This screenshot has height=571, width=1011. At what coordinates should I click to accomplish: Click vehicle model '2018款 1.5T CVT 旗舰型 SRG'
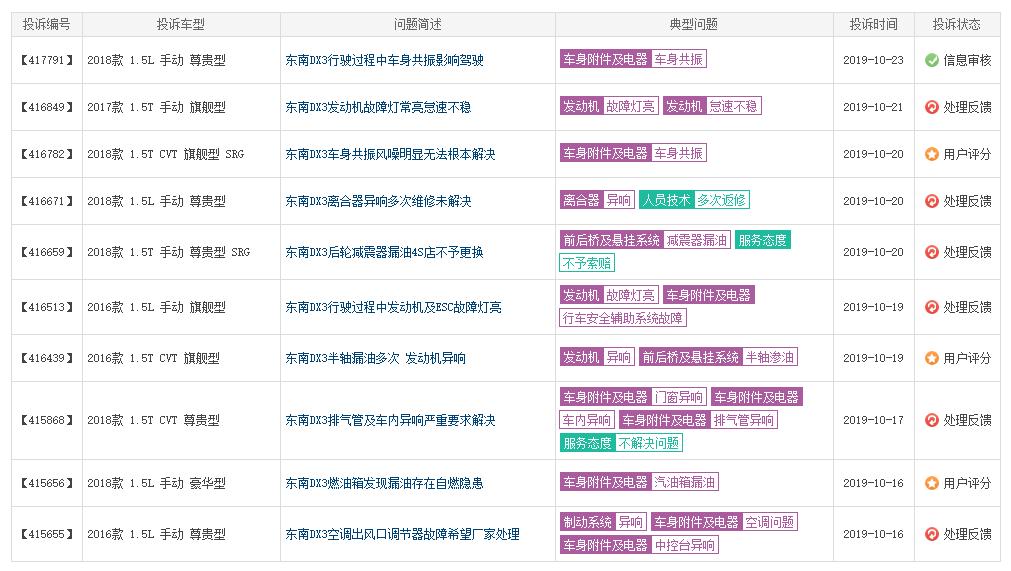(x=166, y=154)
